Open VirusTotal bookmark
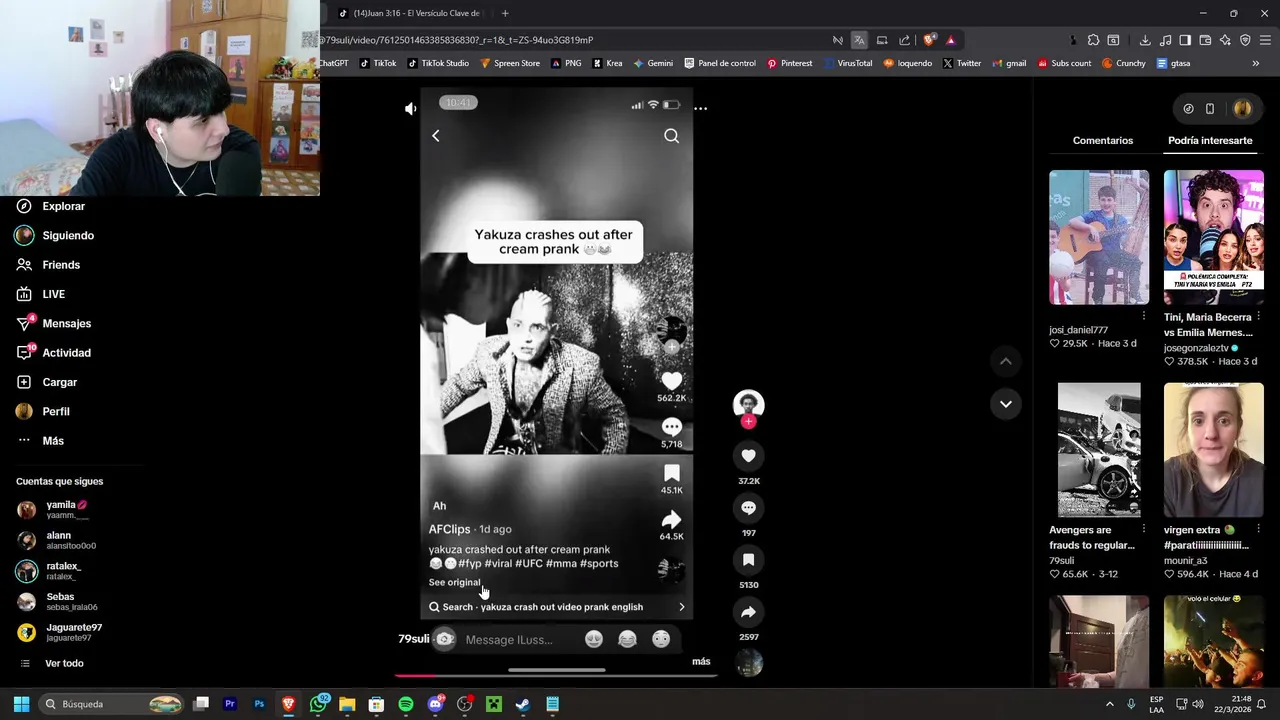This screenshot has width=1280, height=720. coord(847,63)
